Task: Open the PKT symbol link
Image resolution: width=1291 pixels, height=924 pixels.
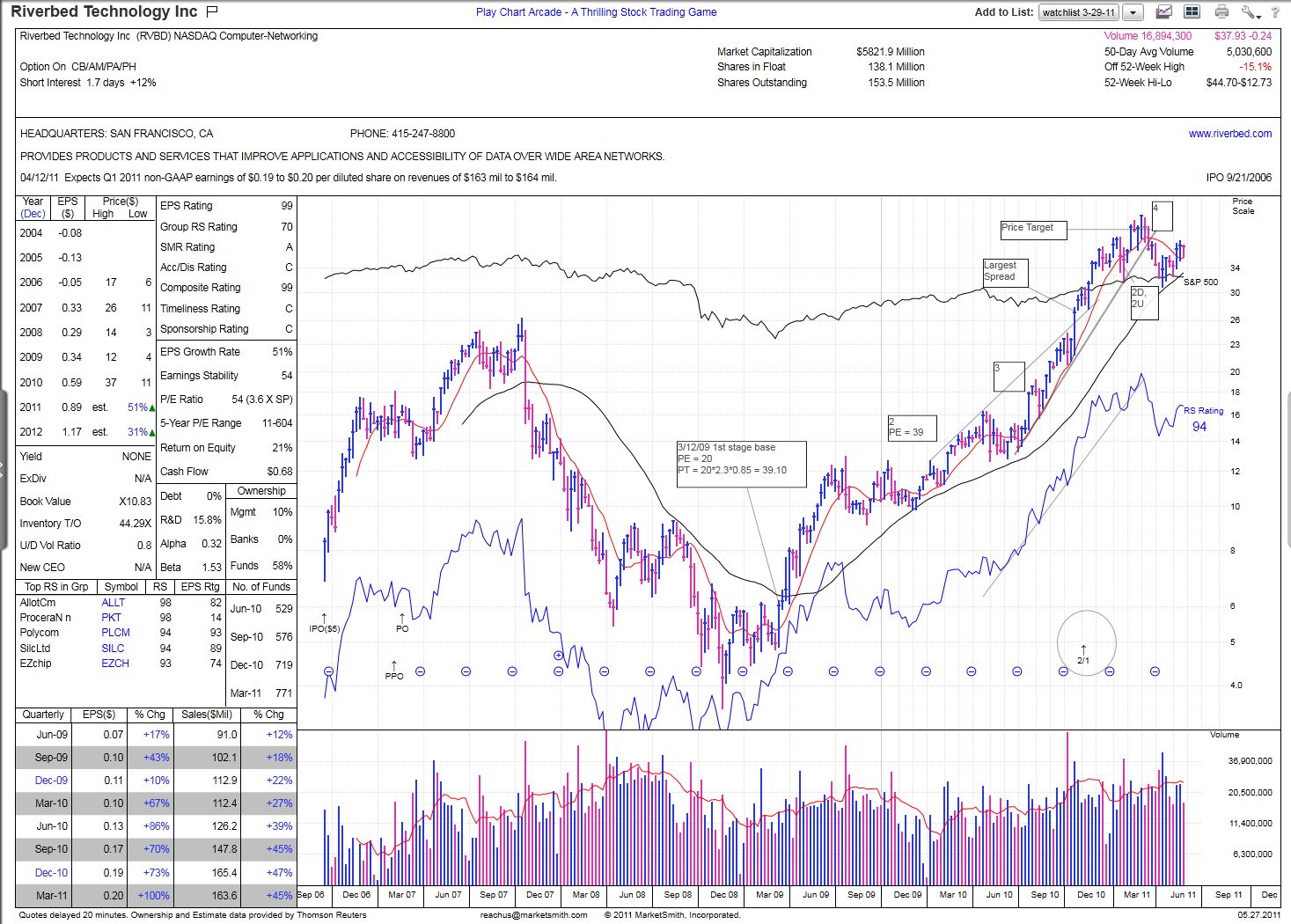Action: coord(111,618)
